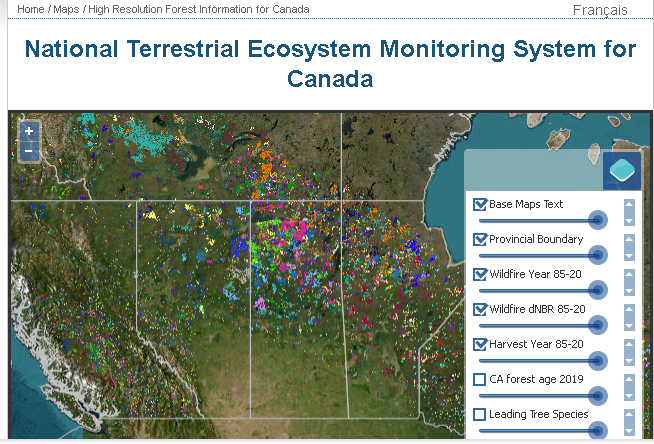Move Provincial Boundary layer up
The image size is (654, 444).
coord(629,240)
